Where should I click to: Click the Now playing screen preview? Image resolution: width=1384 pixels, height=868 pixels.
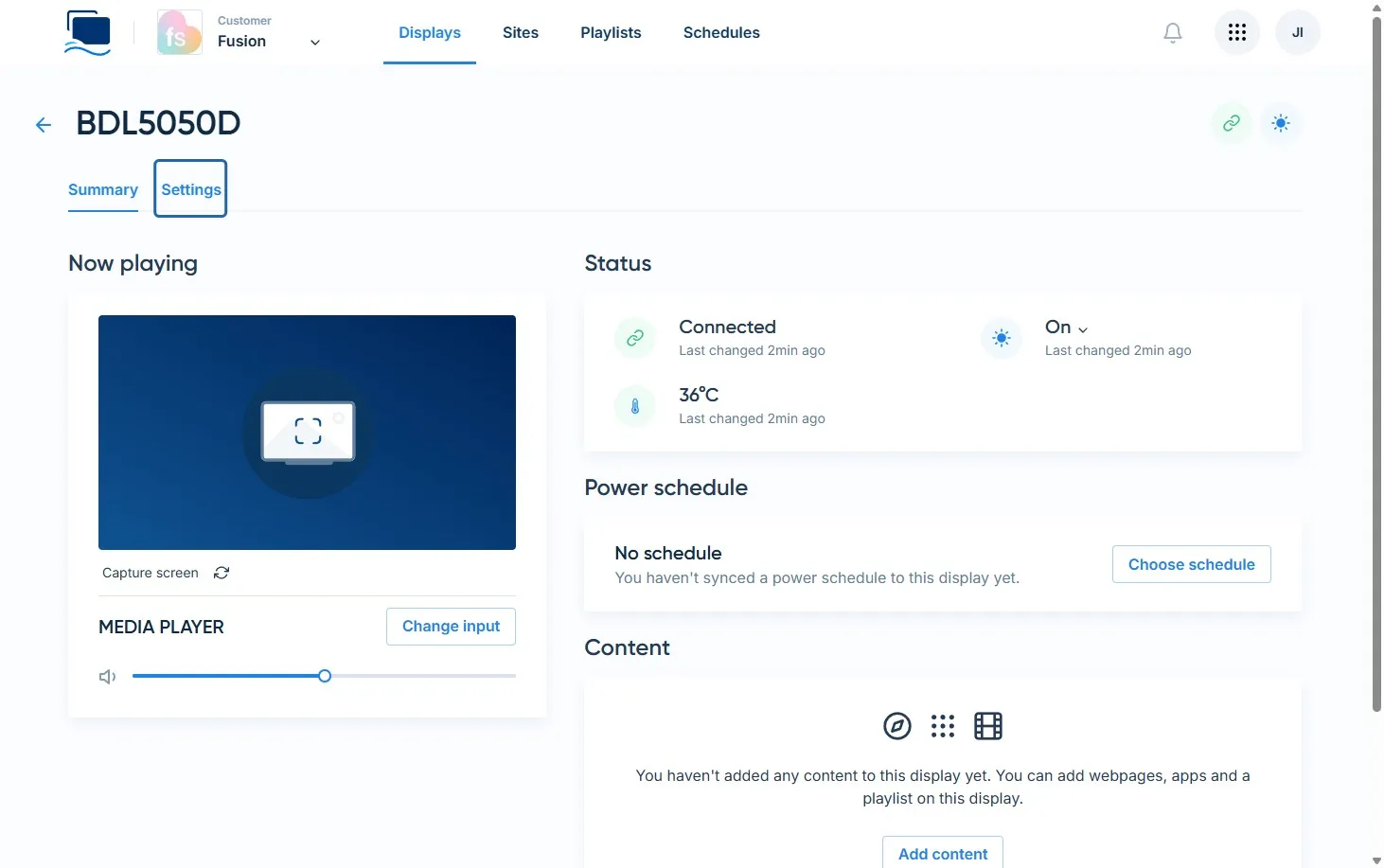[307, 433]
